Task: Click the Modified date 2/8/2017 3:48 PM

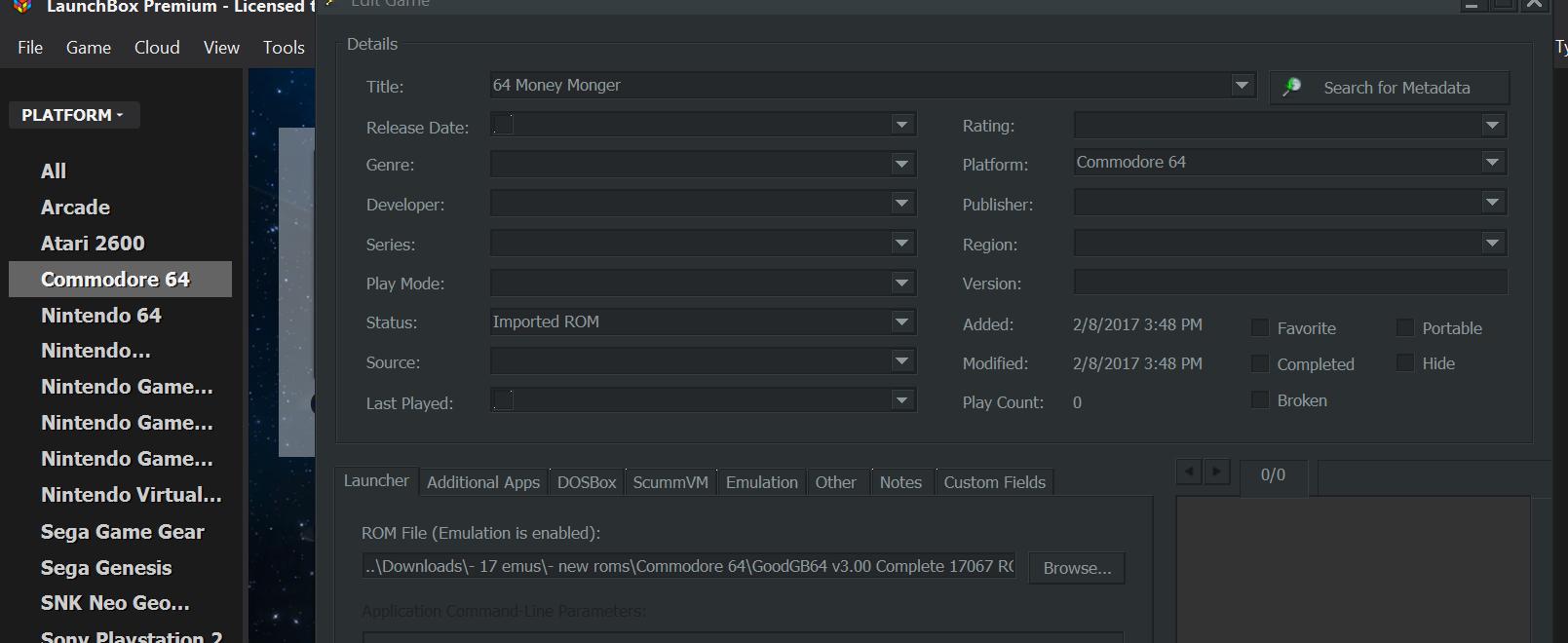Action: [x=1137, y=363]
